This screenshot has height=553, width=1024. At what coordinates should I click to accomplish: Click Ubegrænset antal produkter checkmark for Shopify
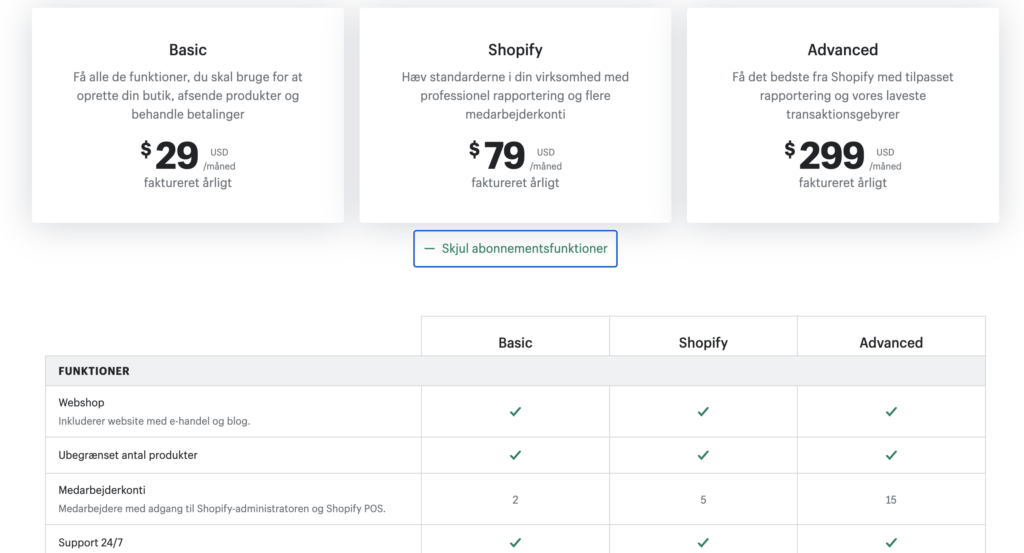(703, 455)
